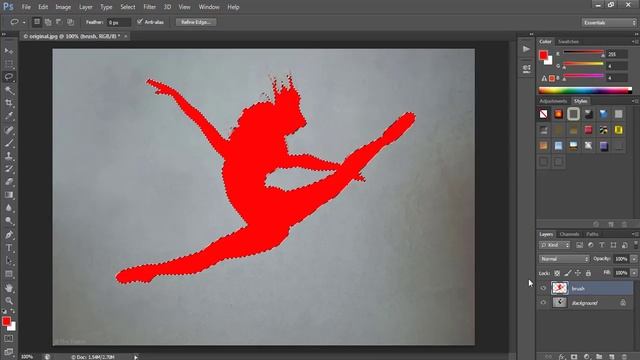This screenshot has height=360, width=640.
Task: Click Add to selection mode icon
Action: tap(48, 22)
